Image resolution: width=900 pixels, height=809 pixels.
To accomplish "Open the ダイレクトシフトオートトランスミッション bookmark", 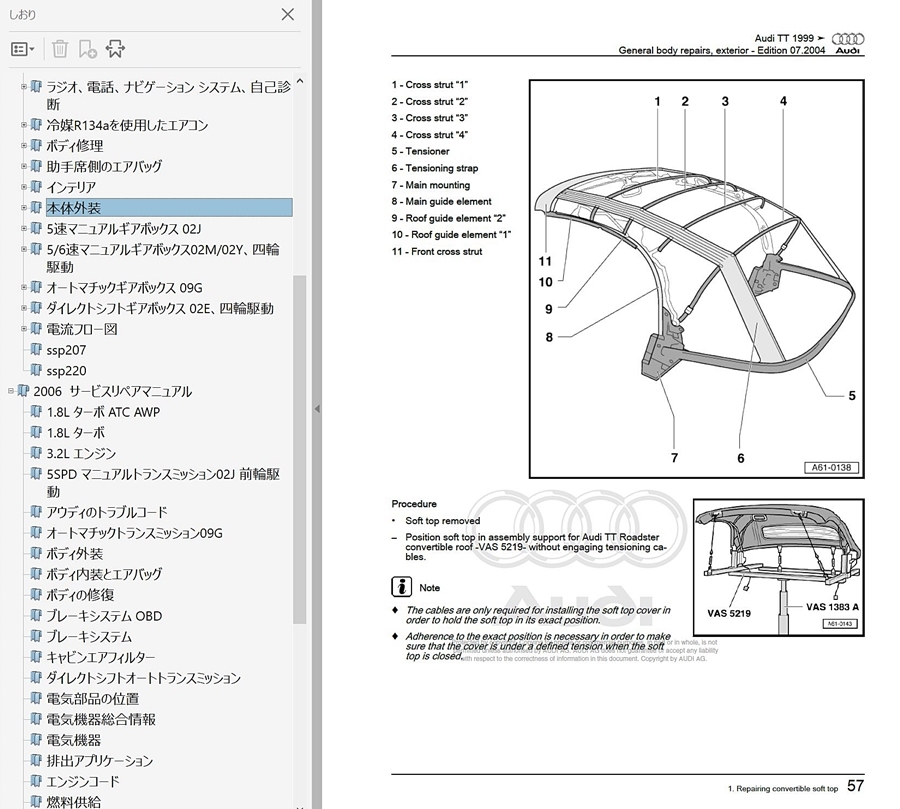I will [143, 678].
